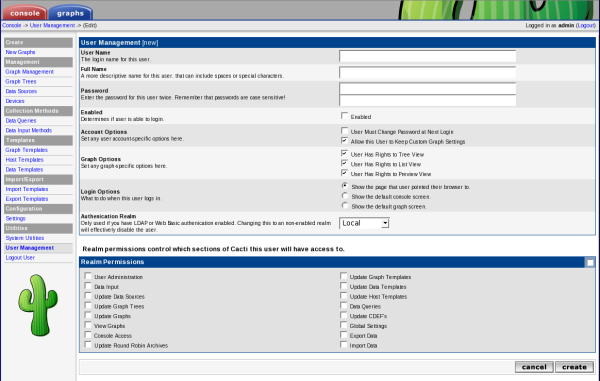Image resolution: width=600 pixels, height=381 pixels.
Task: Check User Must Change Password at Next Login
Action: 344,131
